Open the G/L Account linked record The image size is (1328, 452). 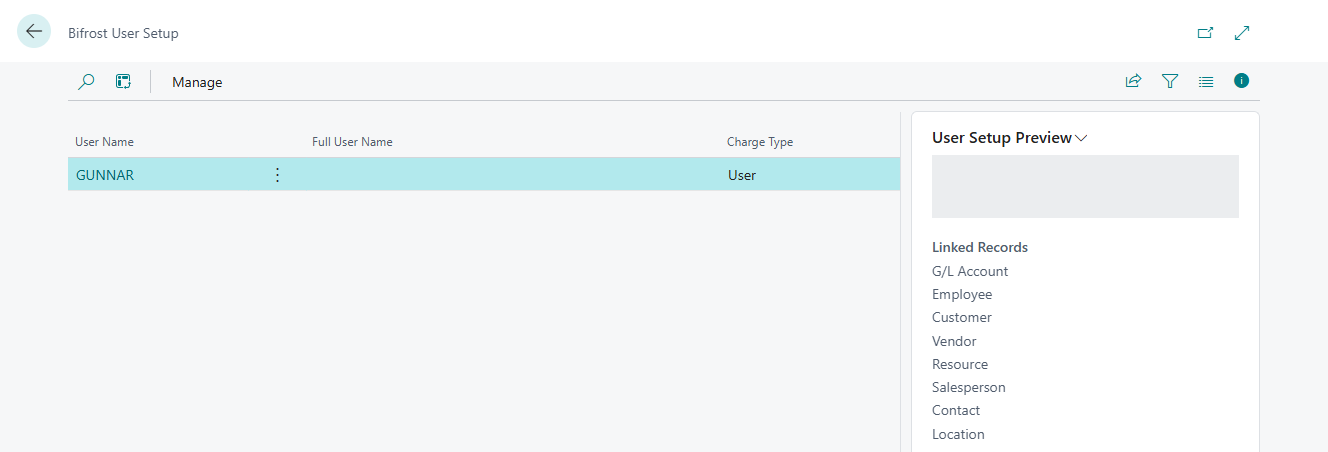(x=970, y=271)
